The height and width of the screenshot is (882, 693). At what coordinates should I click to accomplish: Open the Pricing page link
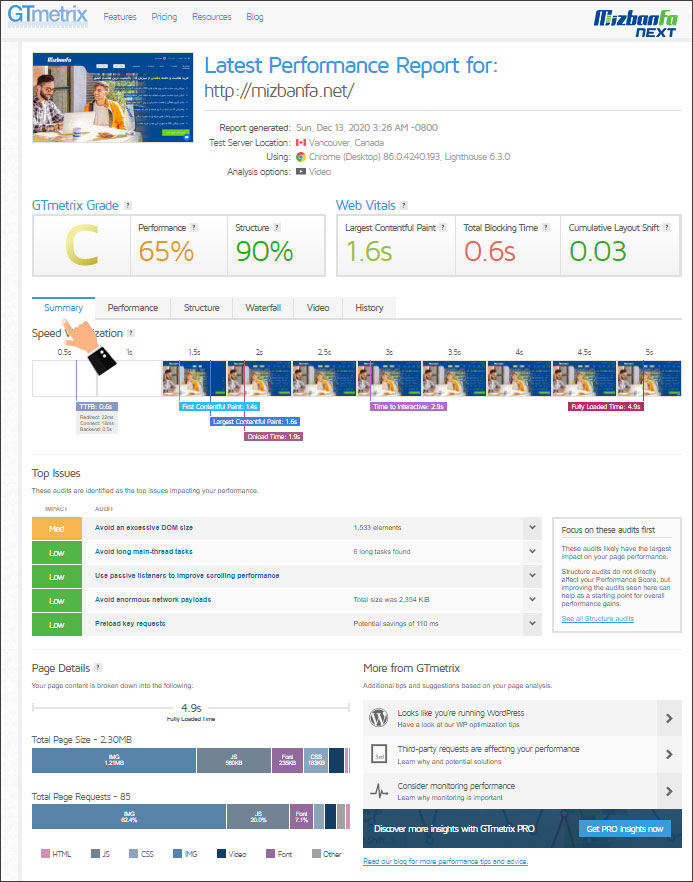pyautogui.click(x=164, y=17)
